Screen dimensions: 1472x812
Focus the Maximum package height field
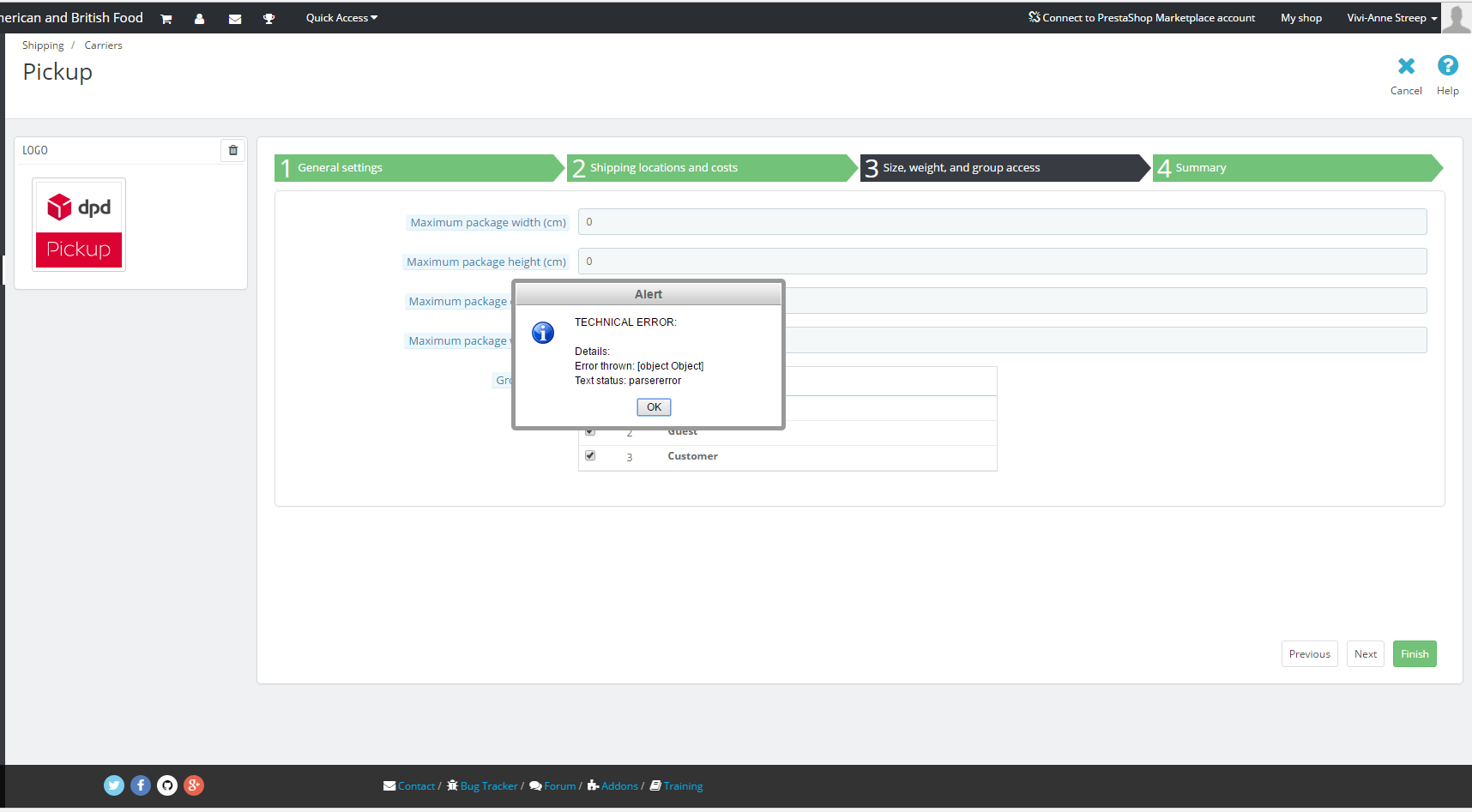pos(1002,262)
